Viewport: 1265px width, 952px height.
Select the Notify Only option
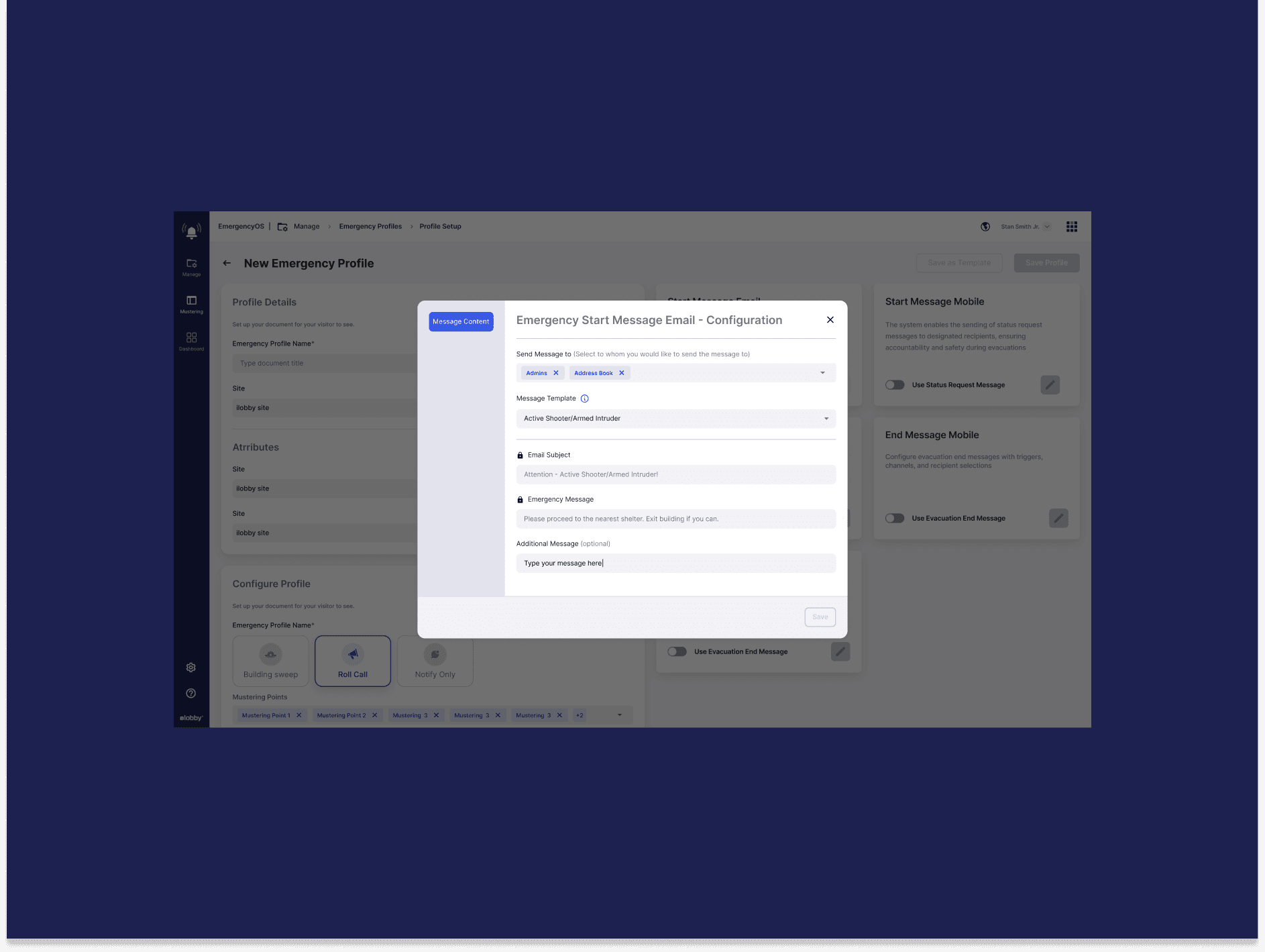tap(435, 662)
